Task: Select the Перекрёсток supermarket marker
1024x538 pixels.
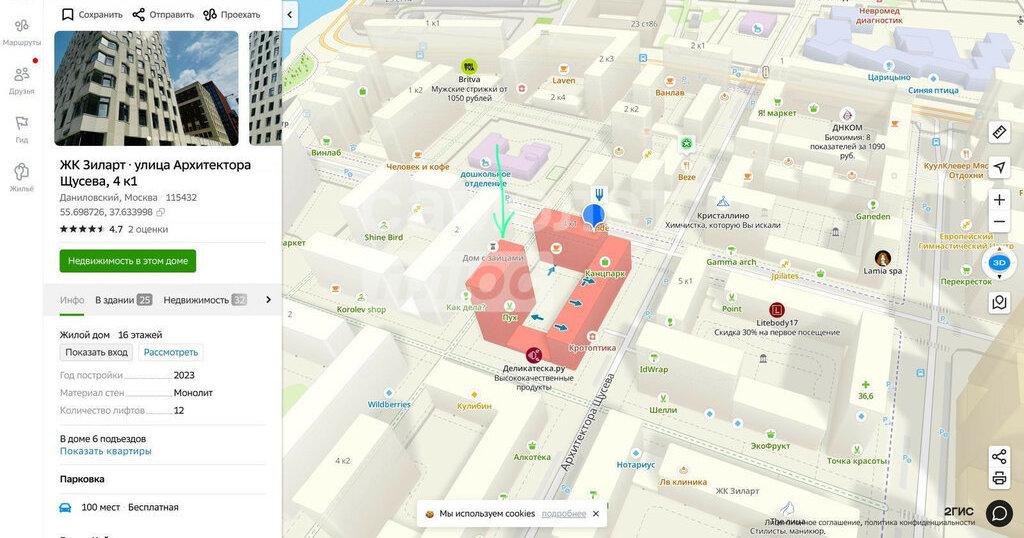Action: coord(966,270)
